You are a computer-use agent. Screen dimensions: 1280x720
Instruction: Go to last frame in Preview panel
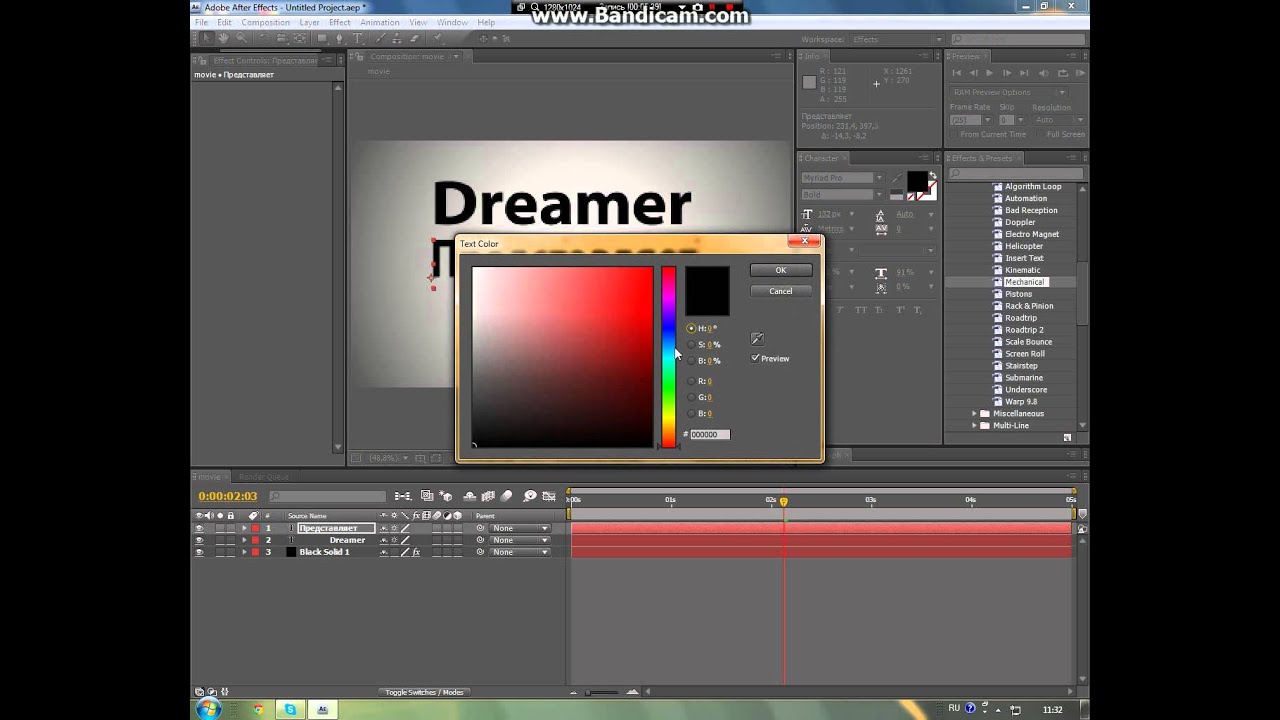tap(1025, 73)
